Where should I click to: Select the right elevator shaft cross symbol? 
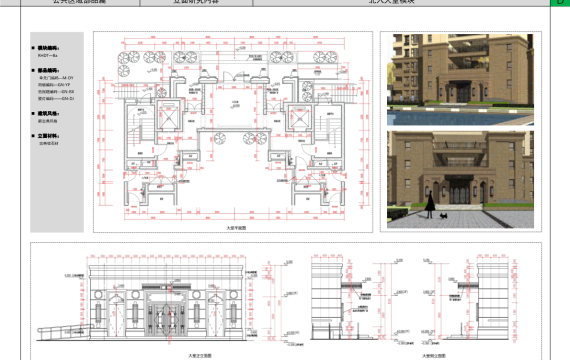pos(300,117)
